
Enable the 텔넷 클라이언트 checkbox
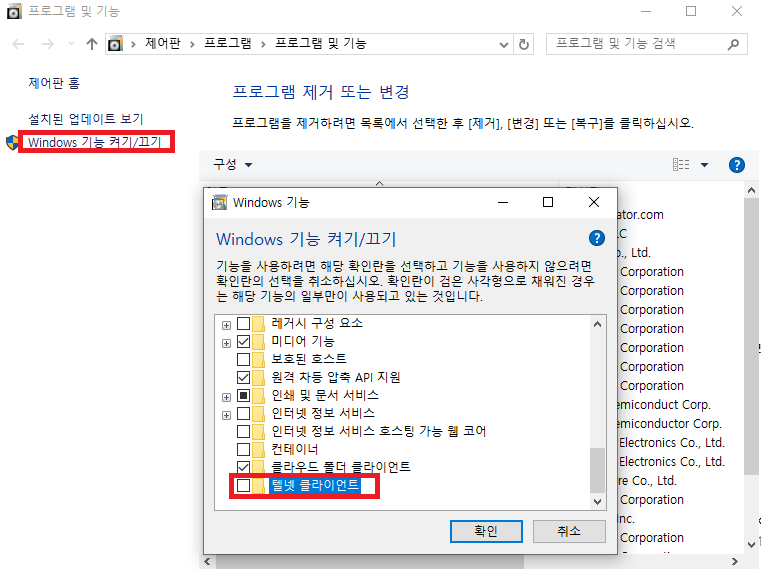coord(244,485)
